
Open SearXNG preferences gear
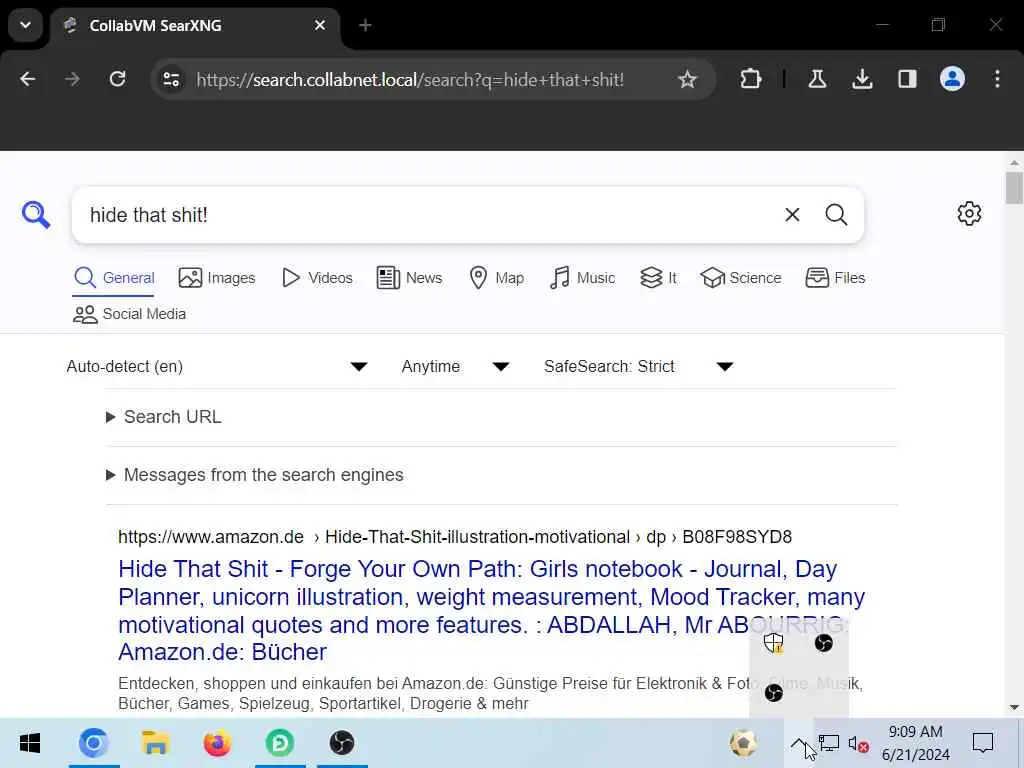coord(969,214)
